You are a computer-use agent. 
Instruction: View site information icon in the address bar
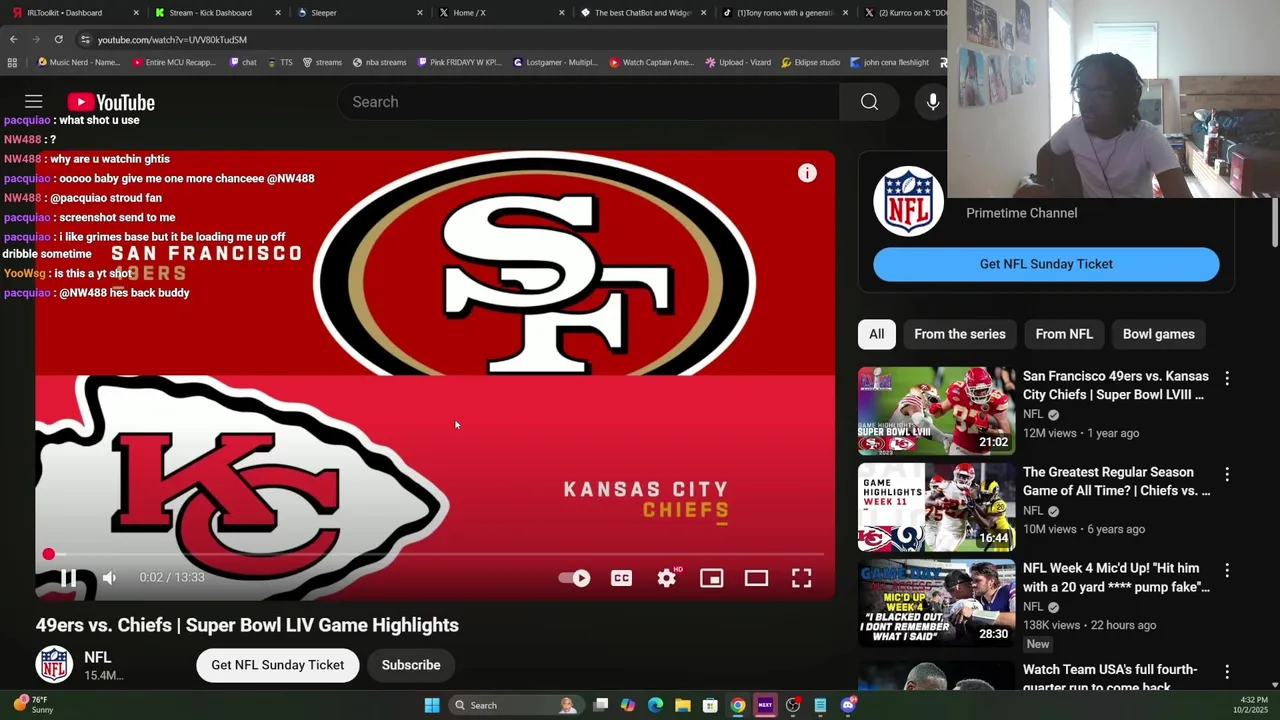pos(85,39)
